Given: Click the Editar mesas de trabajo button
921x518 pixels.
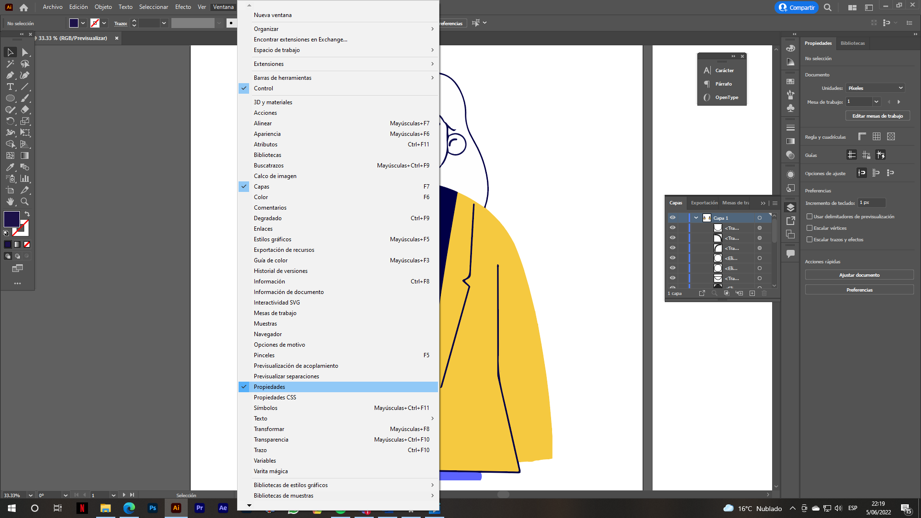Looking at the screenshot, I should click(877, 116).
